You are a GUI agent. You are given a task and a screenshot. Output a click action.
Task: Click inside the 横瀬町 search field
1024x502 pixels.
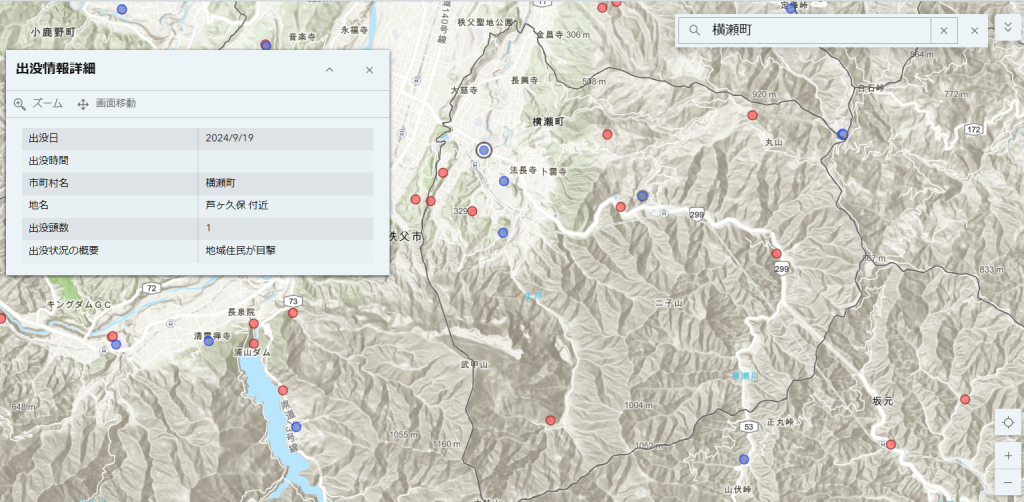[815, 31]
